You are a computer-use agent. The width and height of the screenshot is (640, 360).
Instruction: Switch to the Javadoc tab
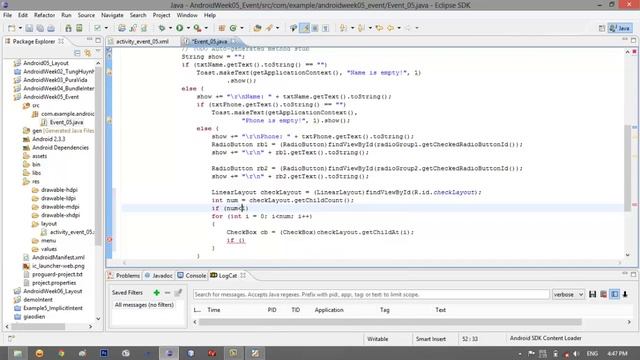point(159,276)
